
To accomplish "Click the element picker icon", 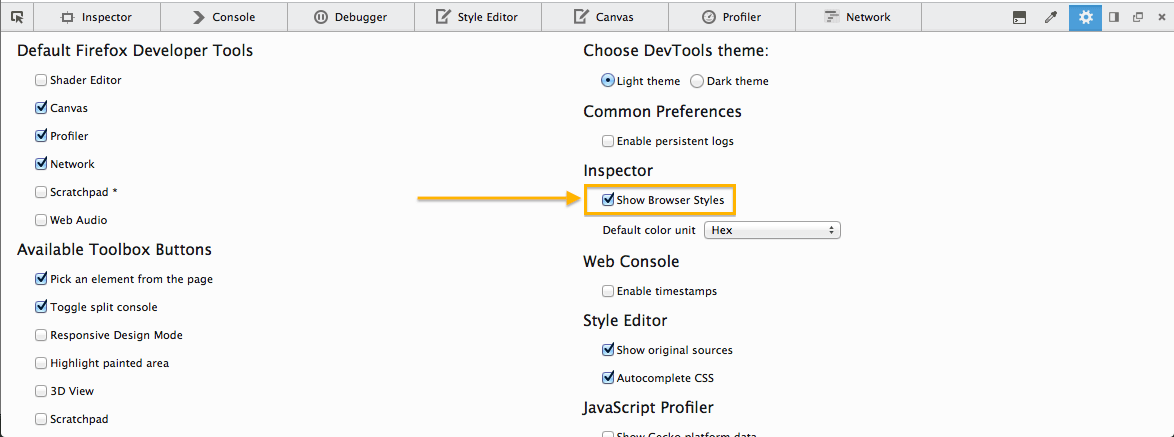I will click(x=18, y=17).
